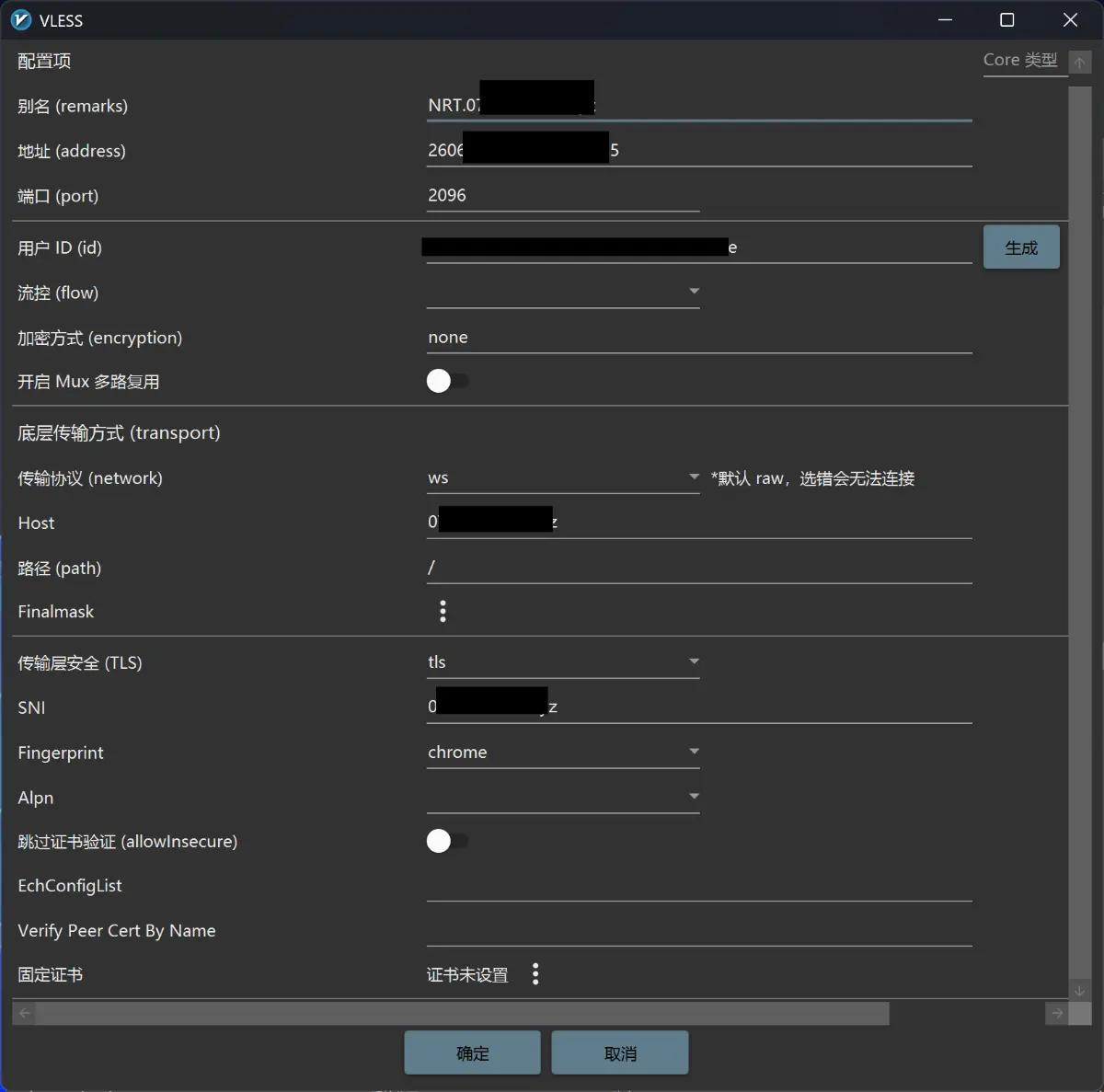The width and height of the screenshot is (1104, 1092).
Task: Click the encryption field showing none
Action: pyautogui.click(x=699, y=338)
